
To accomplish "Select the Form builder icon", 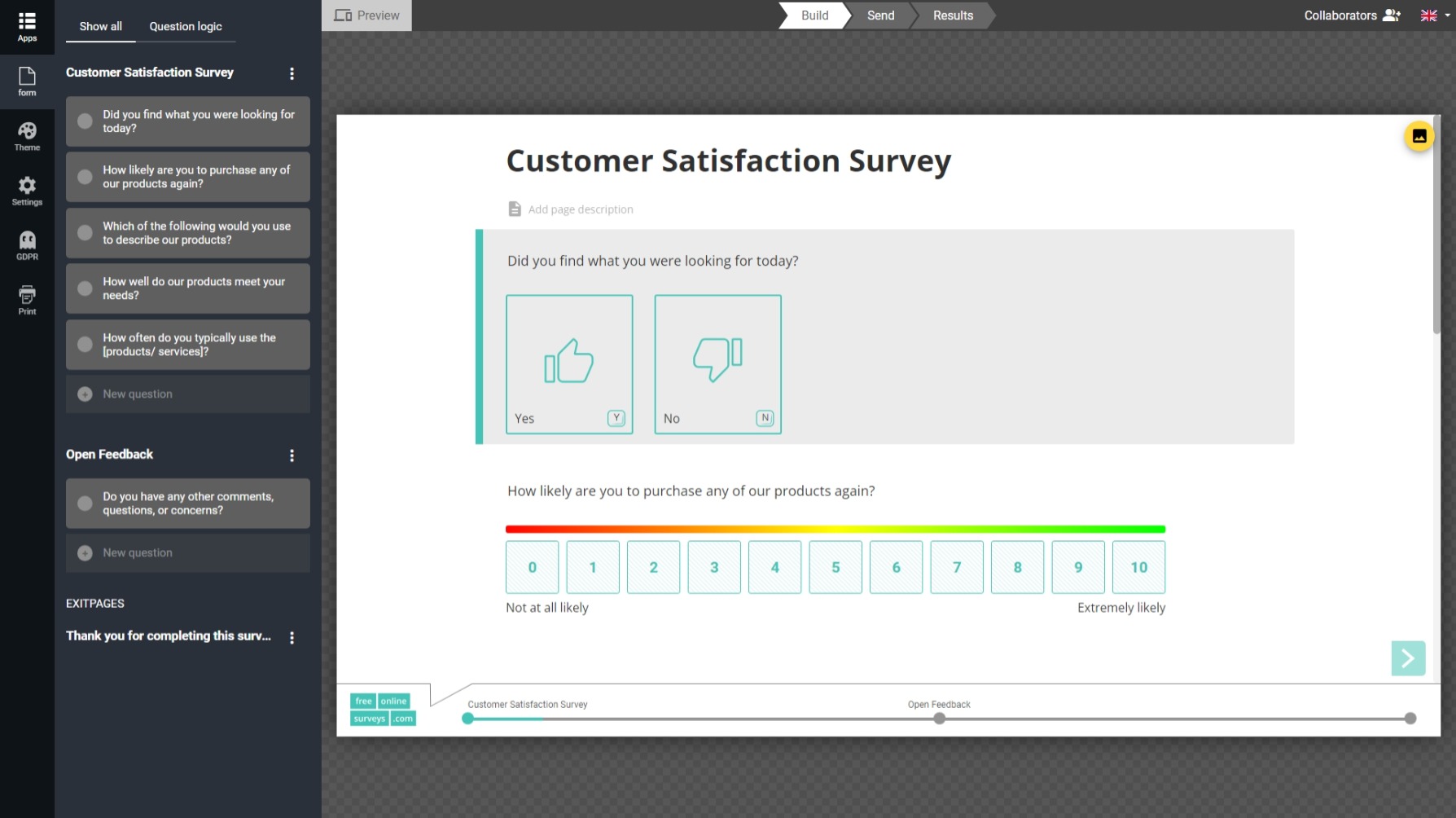I will (x=27, y=81).
